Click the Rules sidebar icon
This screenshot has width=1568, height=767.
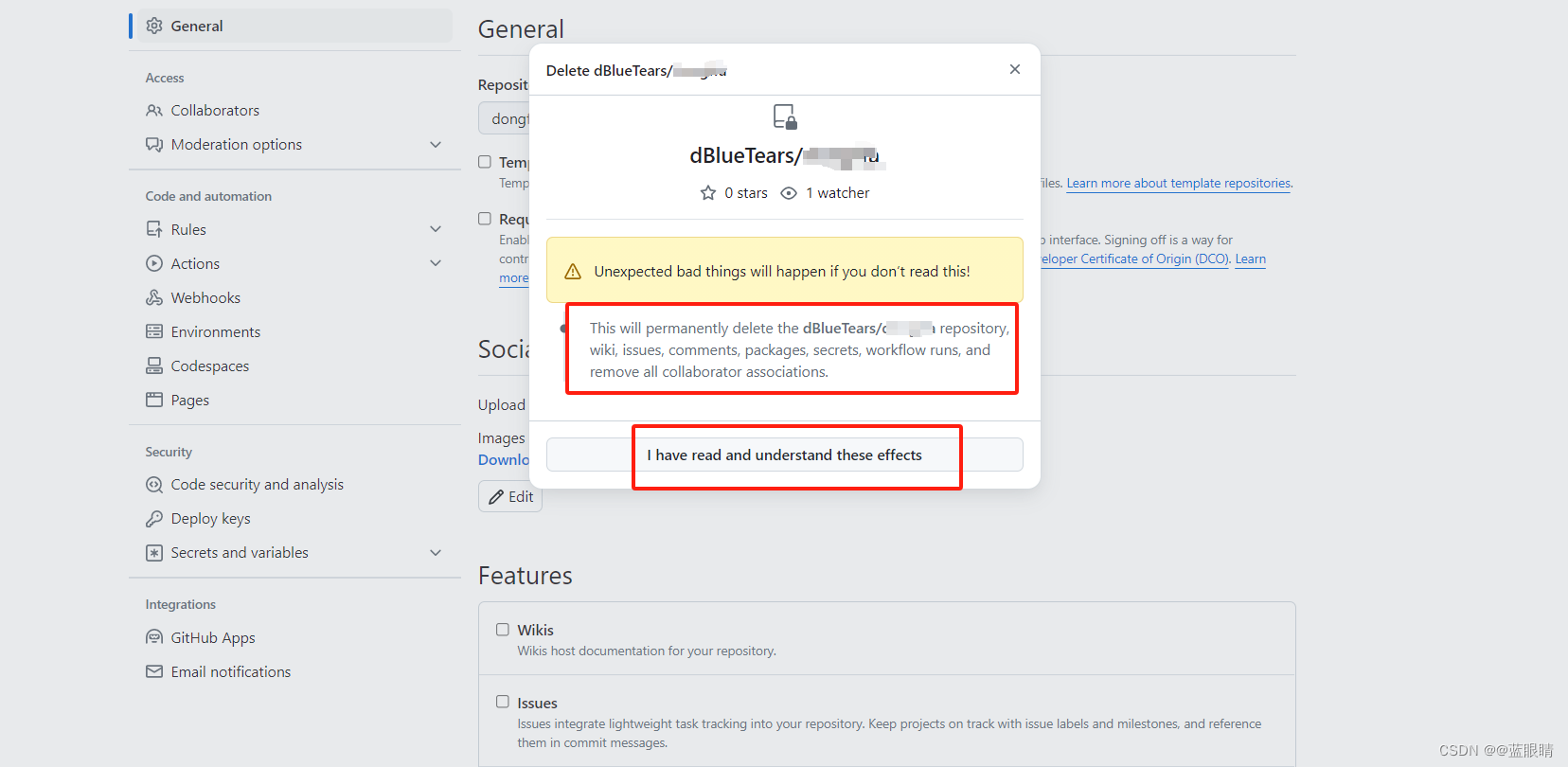coord(154,229)
